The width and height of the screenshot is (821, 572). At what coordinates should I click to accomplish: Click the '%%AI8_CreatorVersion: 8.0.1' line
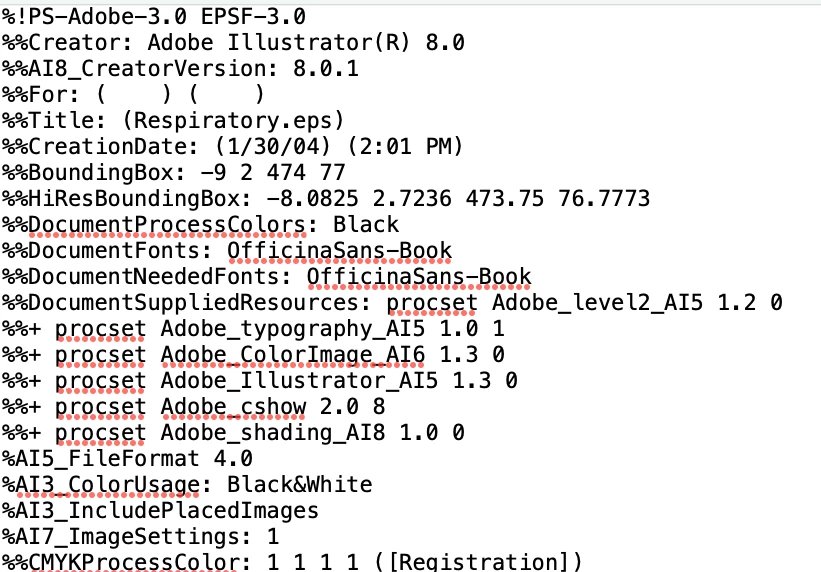[x=180, y=69]
